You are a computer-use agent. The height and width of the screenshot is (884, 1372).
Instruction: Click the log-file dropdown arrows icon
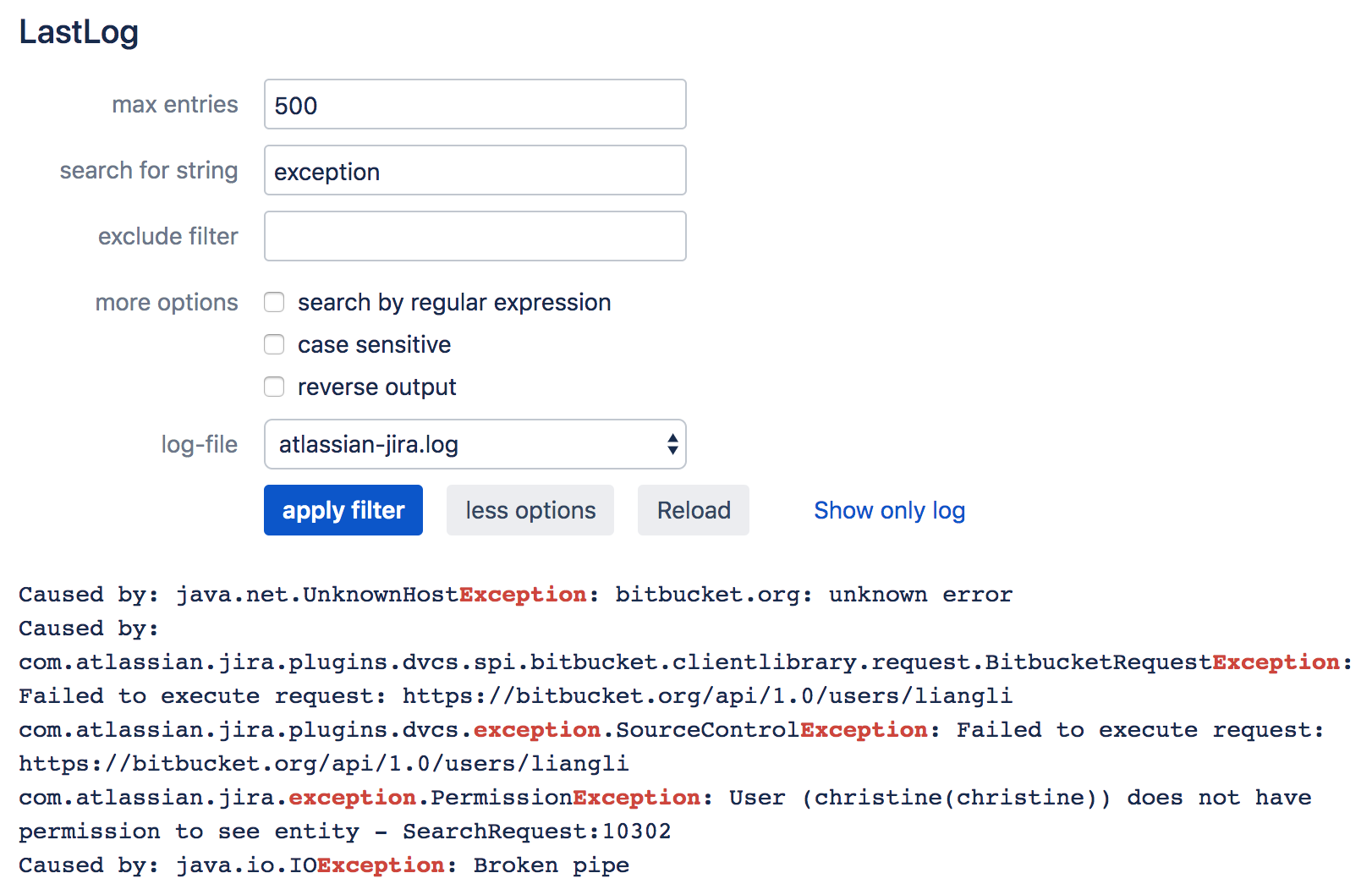point(672,444)
